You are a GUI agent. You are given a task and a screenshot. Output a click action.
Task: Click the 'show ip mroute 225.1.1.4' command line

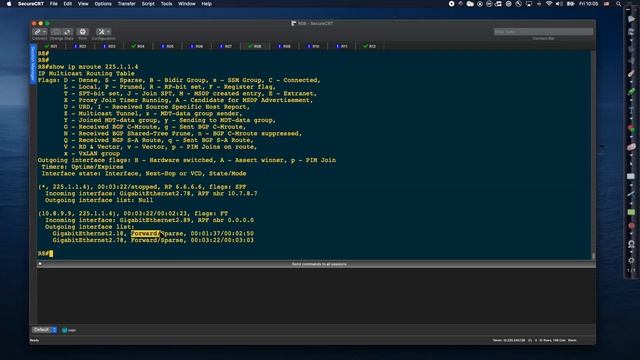[88, 67]
